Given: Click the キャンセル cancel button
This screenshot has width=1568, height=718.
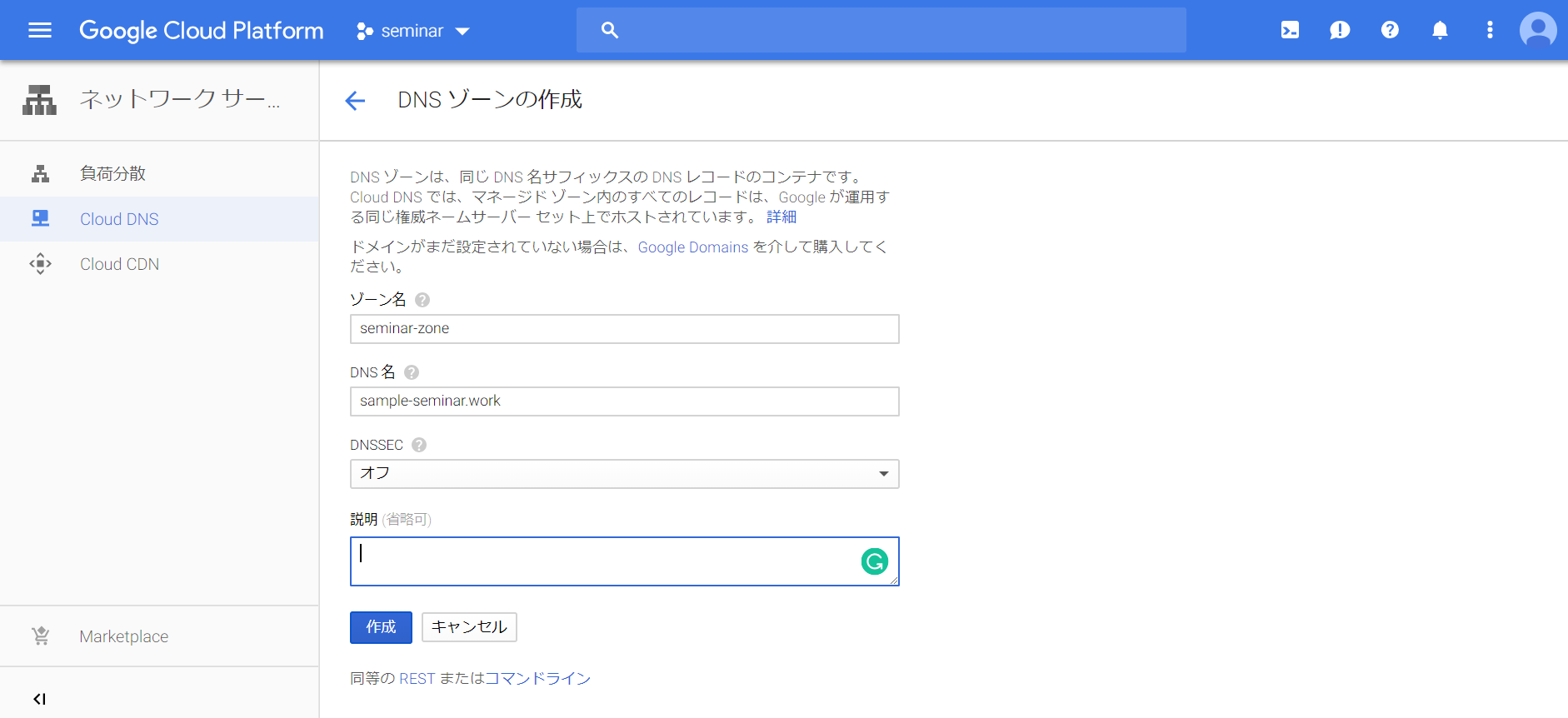Looking at the screenshot, I should [x=469, y=627].
